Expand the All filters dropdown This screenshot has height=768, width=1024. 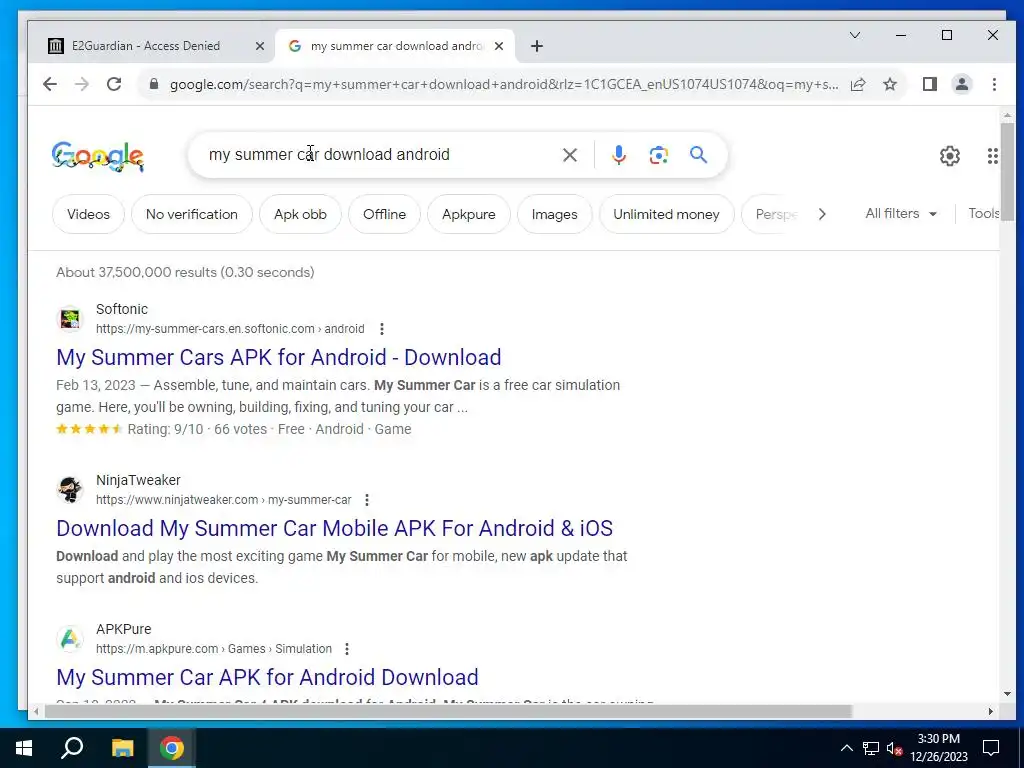(901, 214)
